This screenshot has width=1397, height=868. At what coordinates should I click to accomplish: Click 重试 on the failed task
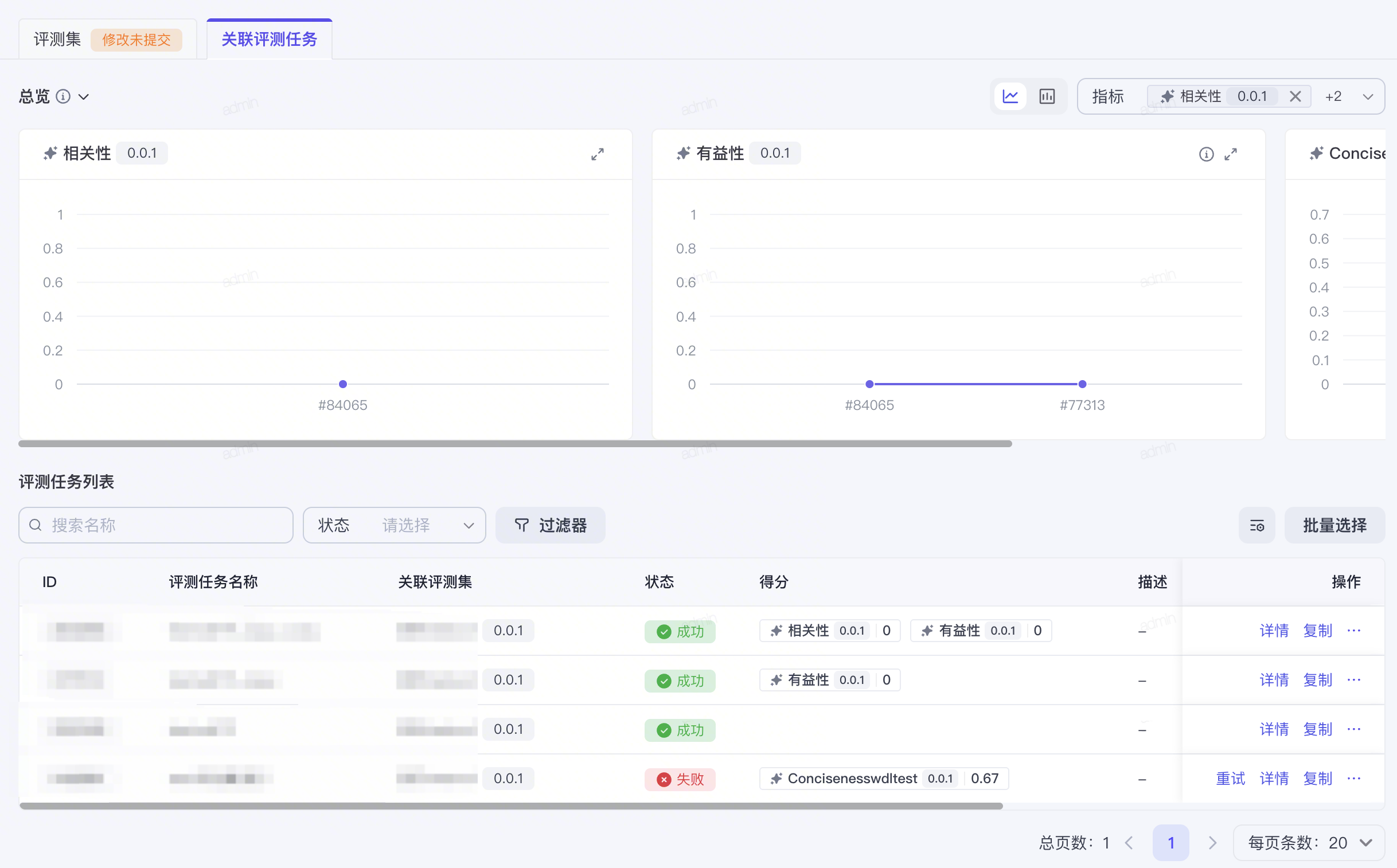point(1230,779)
